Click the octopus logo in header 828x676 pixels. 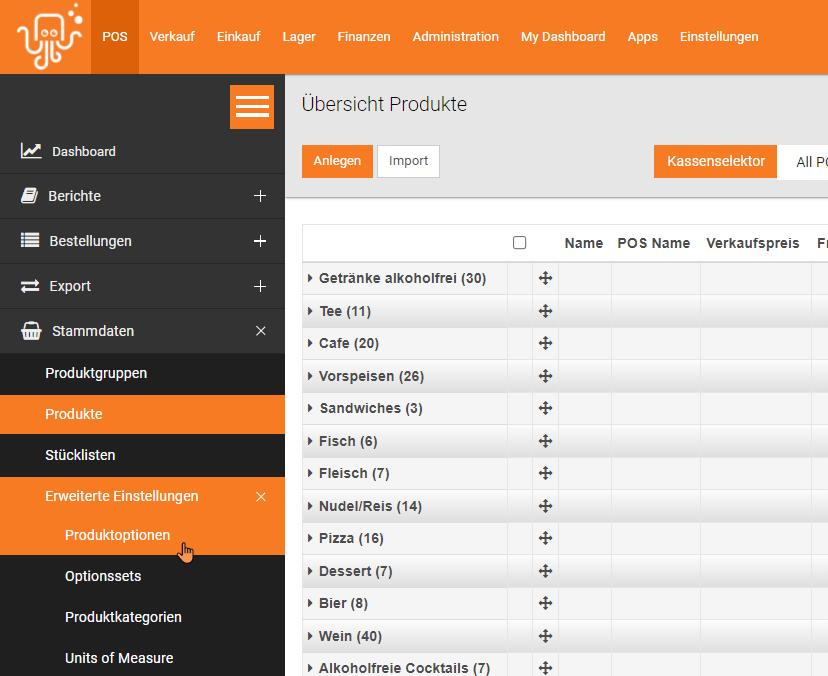50,36
